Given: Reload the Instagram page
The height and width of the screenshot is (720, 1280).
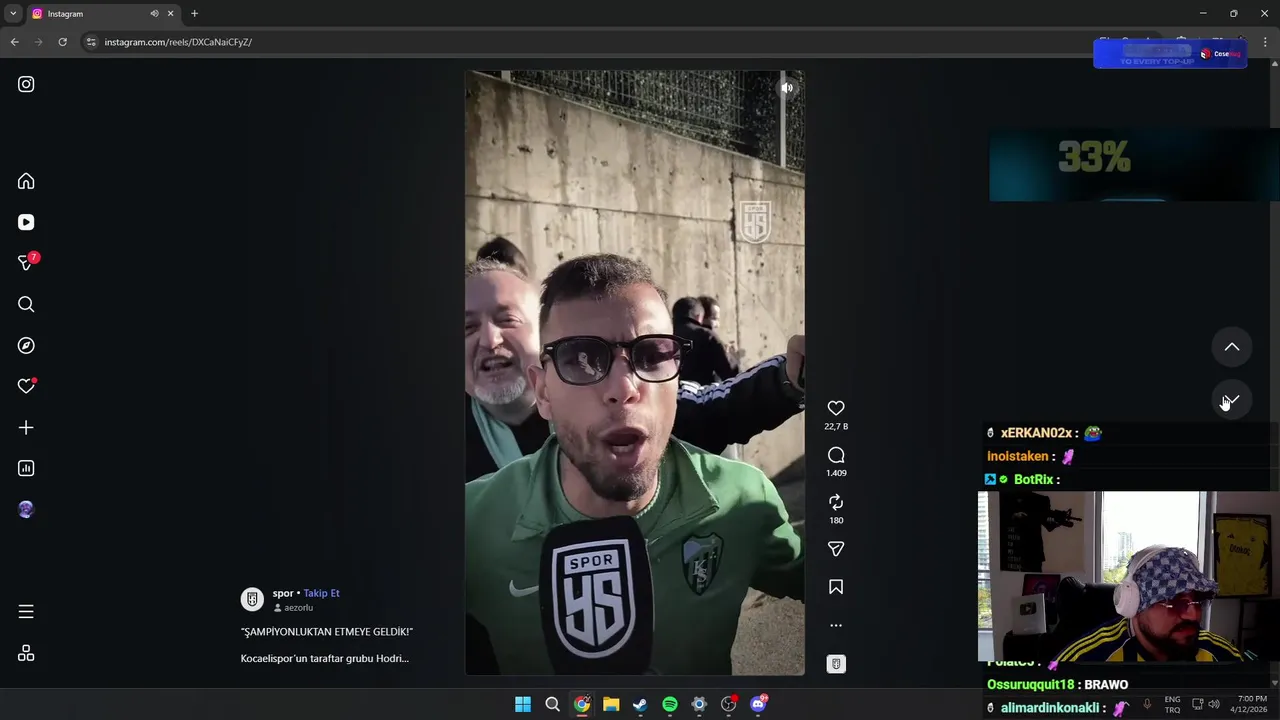Looking at the screenshot, I should coord(62,42).
